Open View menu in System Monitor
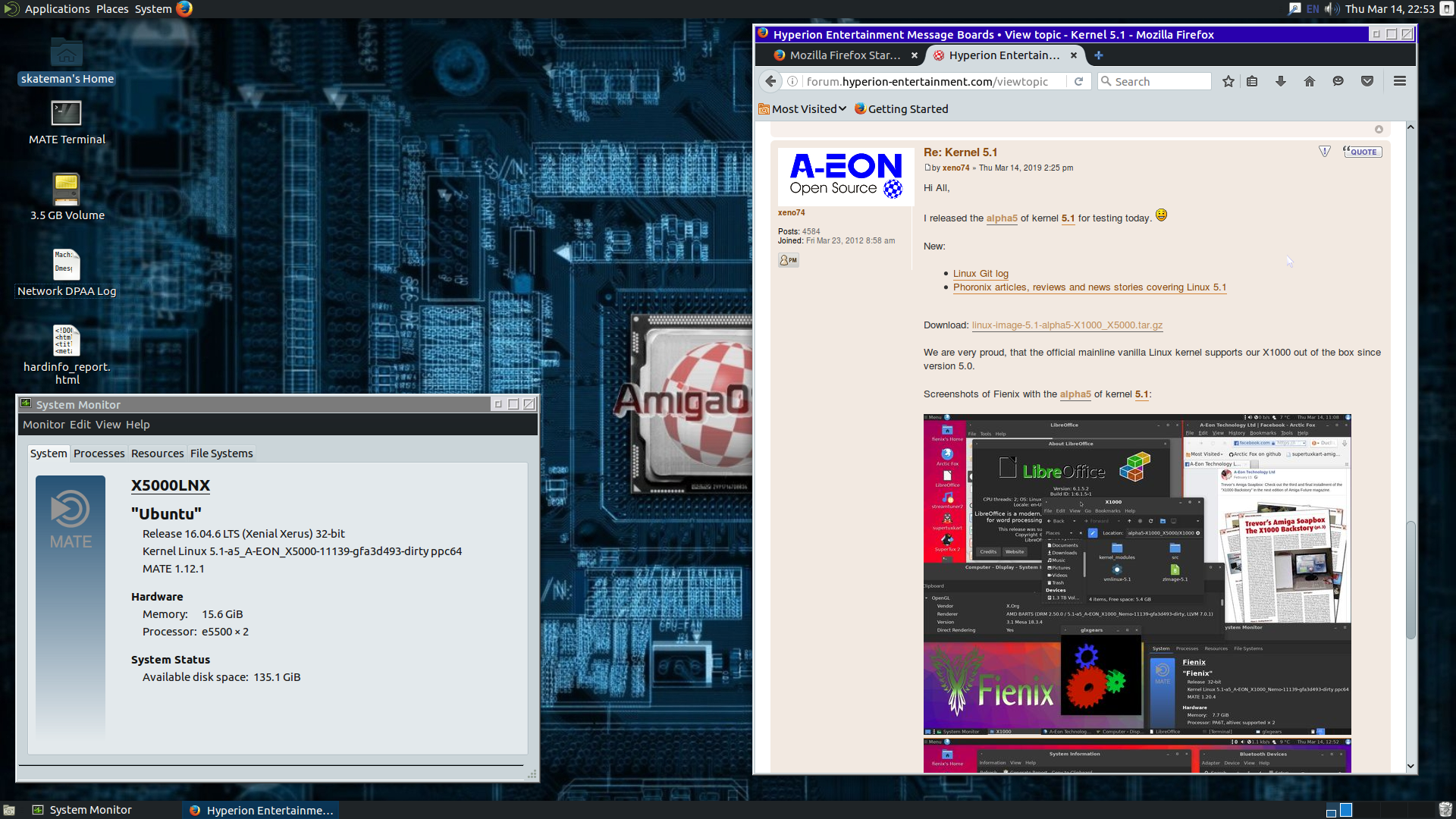 [x=108, y=425]
